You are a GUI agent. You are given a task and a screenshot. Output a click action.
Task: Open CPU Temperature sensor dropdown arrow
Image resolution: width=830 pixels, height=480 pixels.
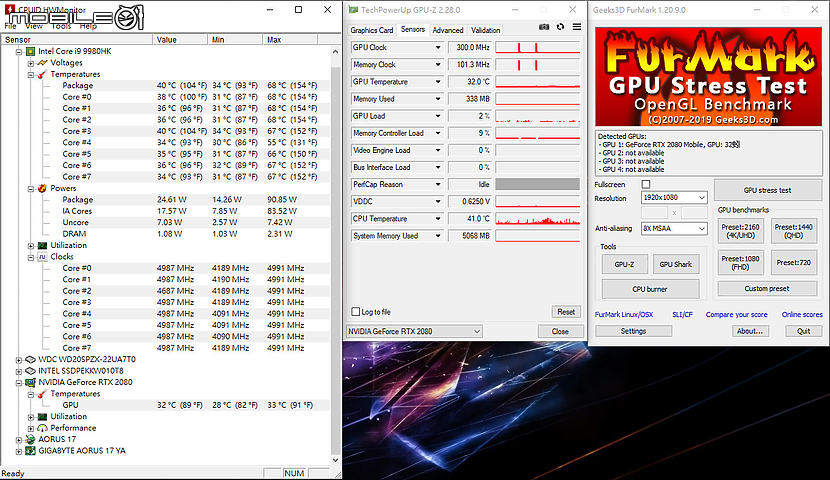438,219
